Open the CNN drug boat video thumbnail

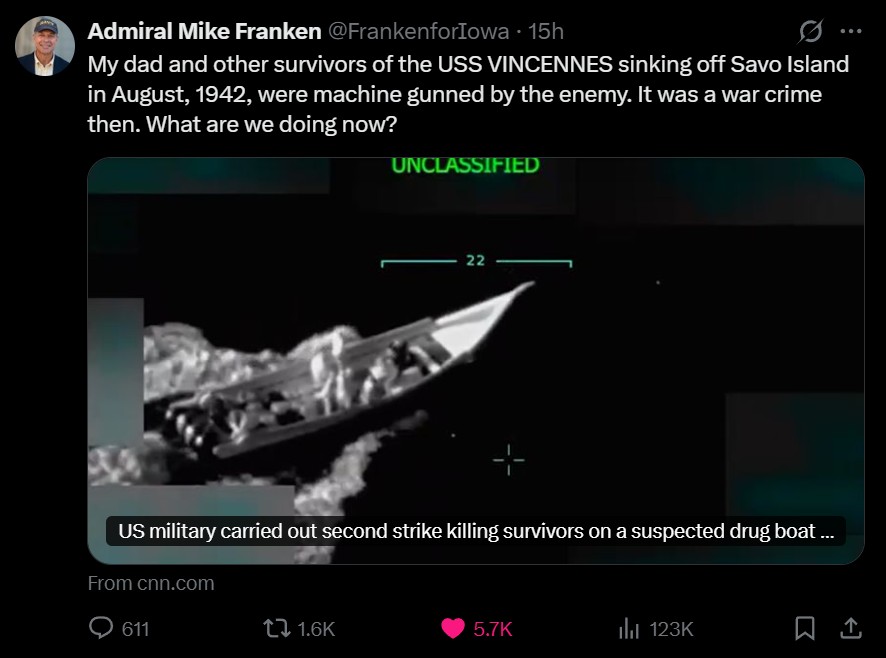coord(476,361)
